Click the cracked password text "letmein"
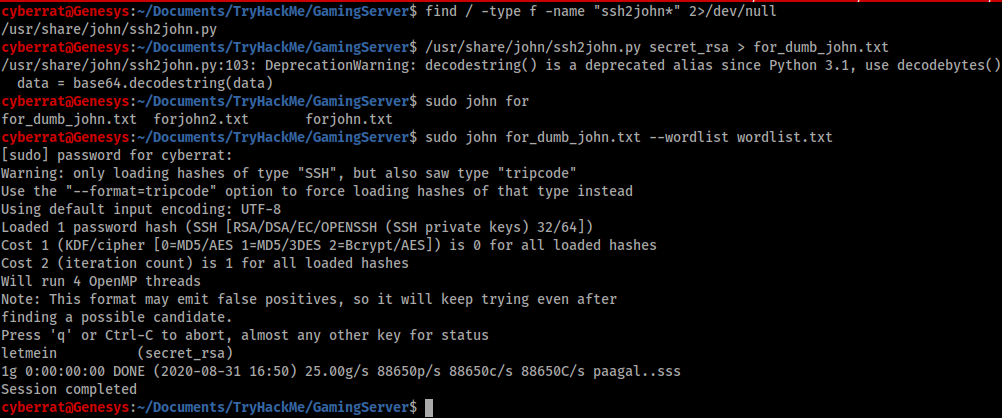The width and height of the screenshot is (1002, 418). (29, 353)
